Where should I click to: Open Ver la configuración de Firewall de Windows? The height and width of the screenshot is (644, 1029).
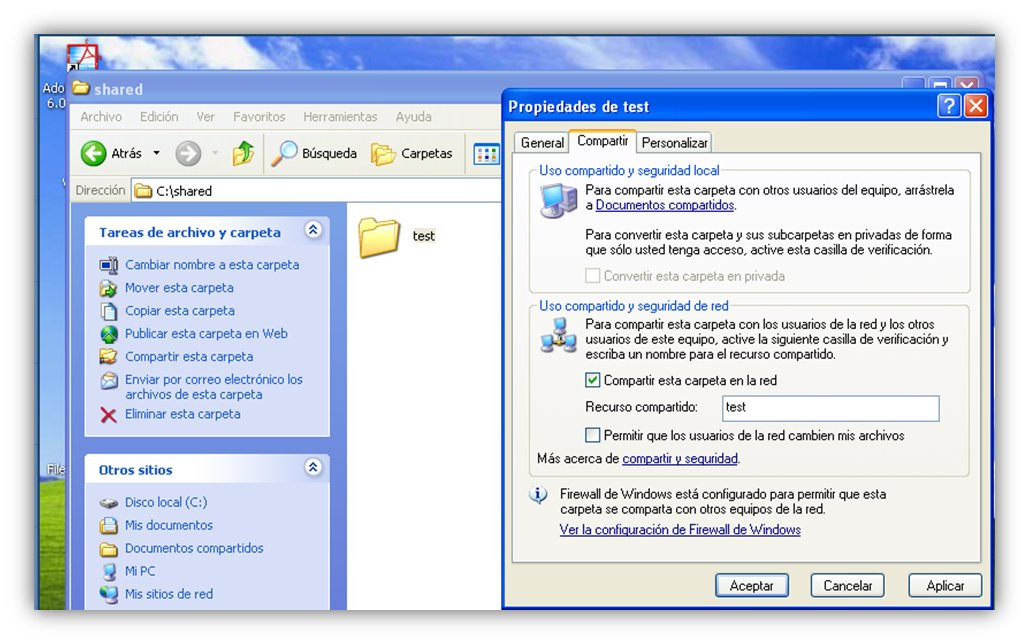coord(680,530)
